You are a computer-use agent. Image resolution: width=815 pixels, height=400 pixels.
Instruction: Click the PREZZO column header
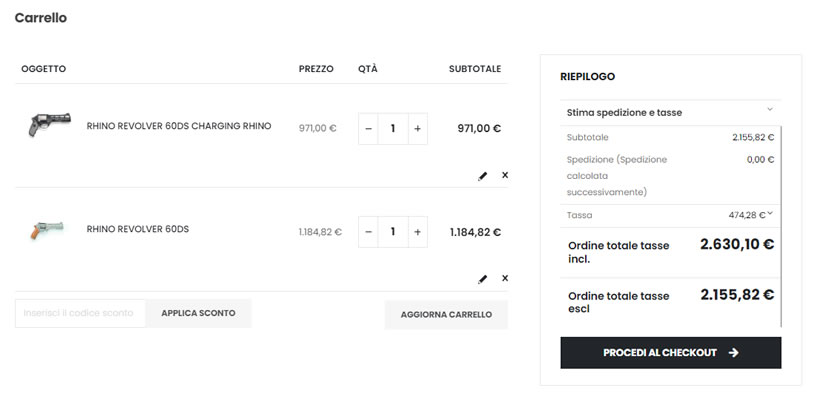click(316, 69)
